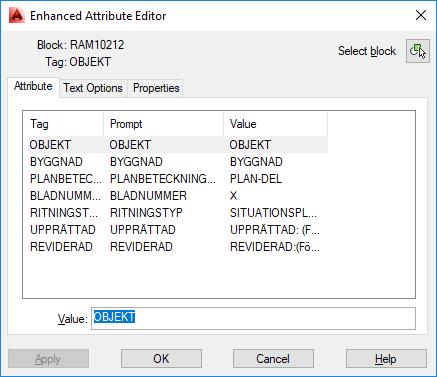The image size is (437, 377).
Task: Click the Cancel button
Action: pos(273,359)
